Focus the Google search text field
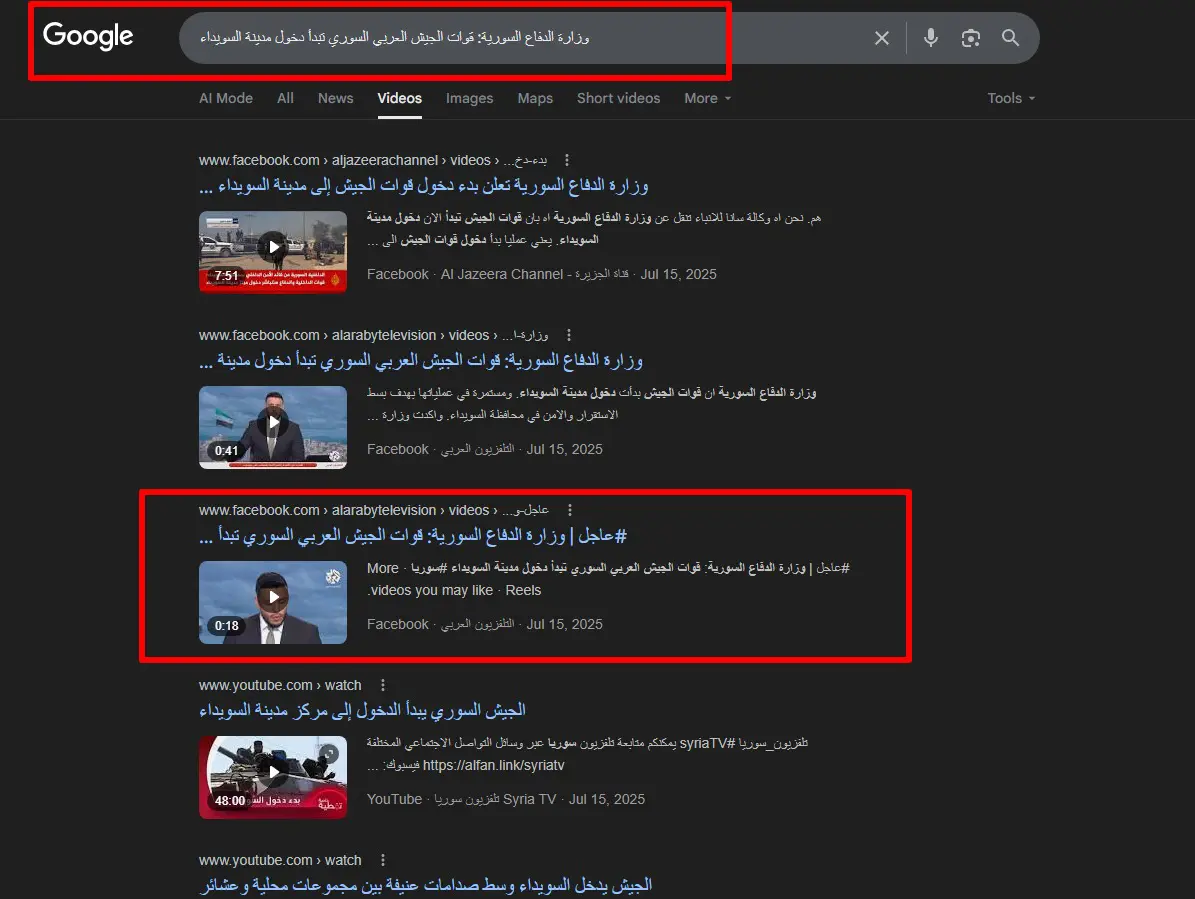Screen dimensions: 1195x899 [526, 37]
